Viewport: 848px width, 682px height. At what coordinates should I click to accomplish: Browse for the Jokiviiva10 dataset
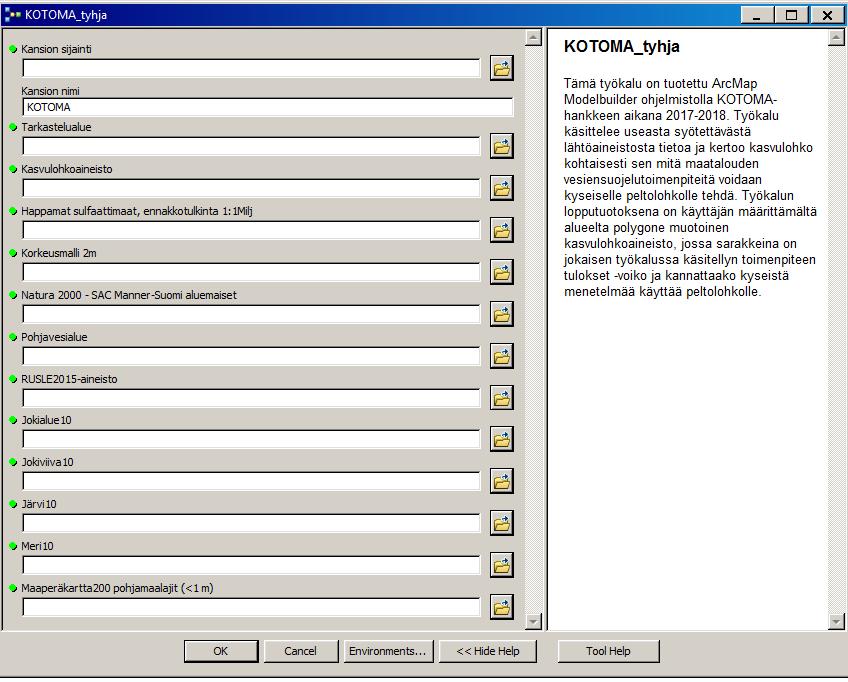[x=501, y=482]
